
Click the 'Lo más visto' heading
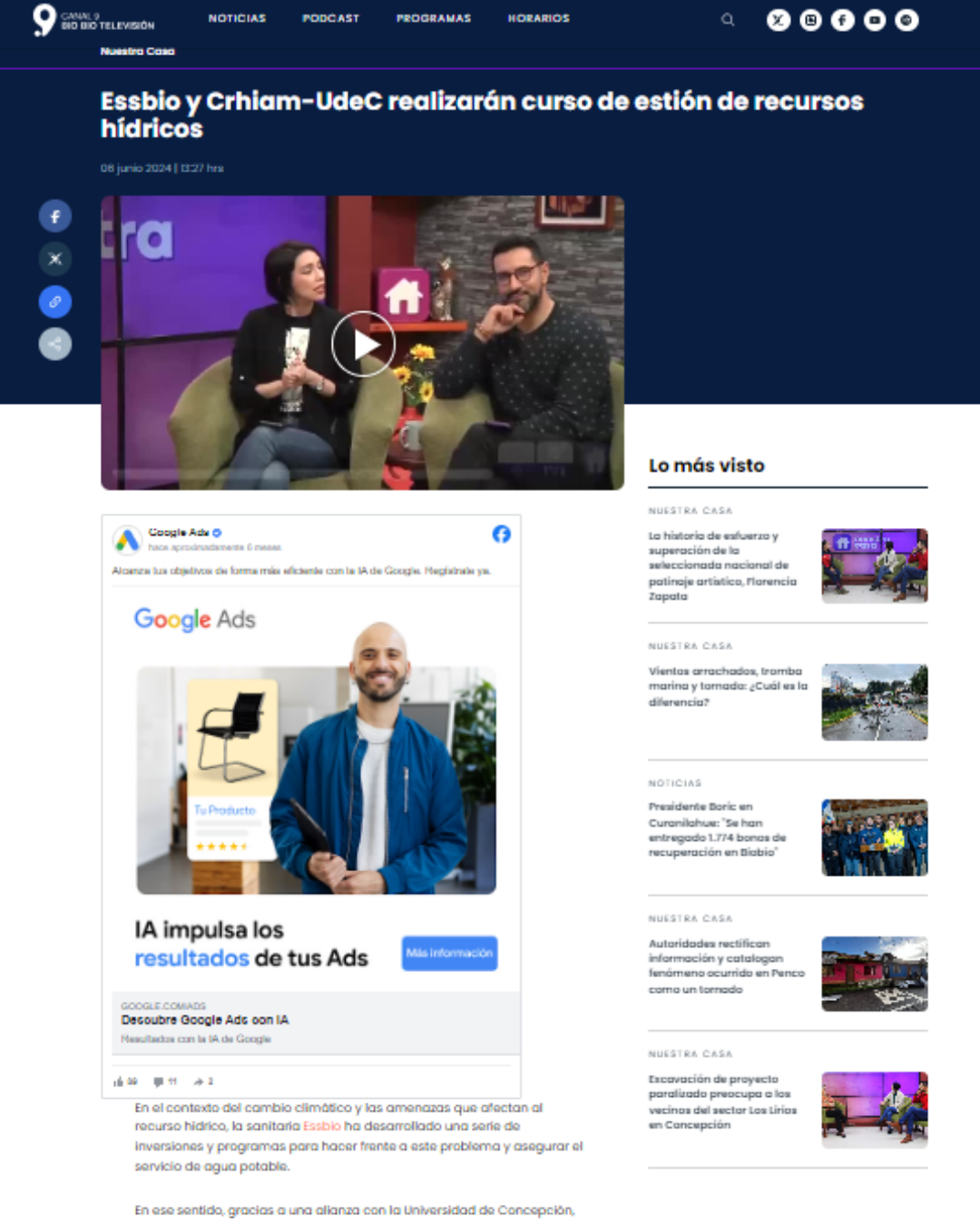707,465
